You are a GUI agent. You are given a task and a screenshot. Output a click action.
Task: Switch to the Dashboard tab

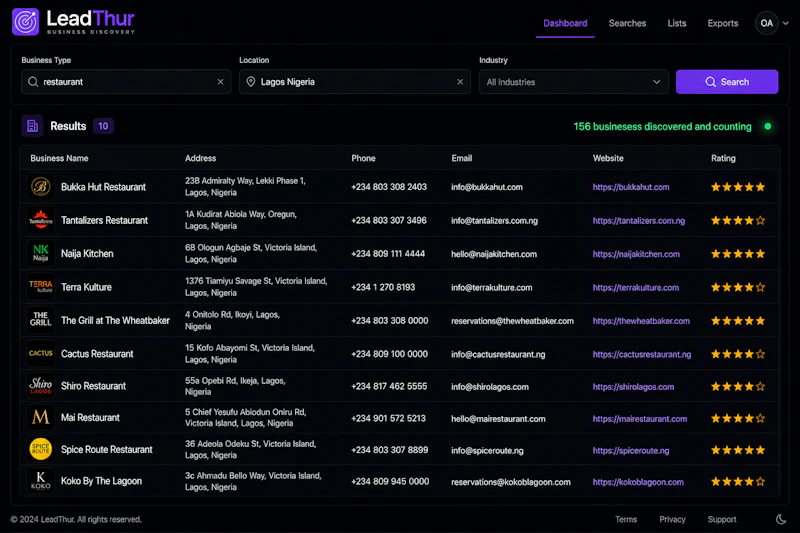565,23
